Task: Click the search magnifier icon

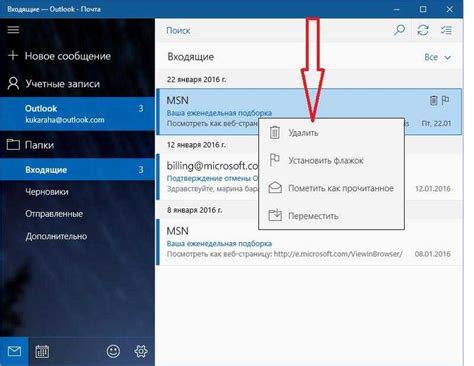Action: point(399,30)
